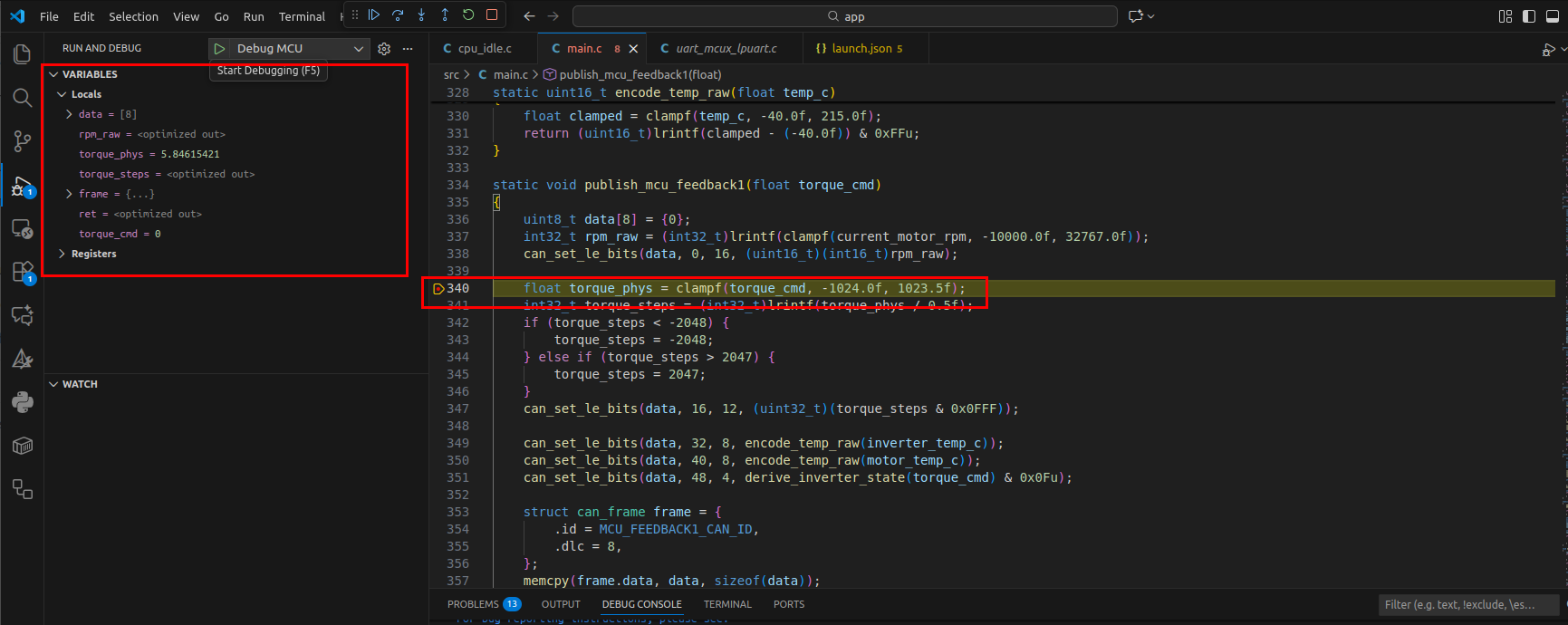Image resolution: width=1568 pixels, height=625 pixels.
Task: Open the Selection menu
Action: [x=133, y=16]
